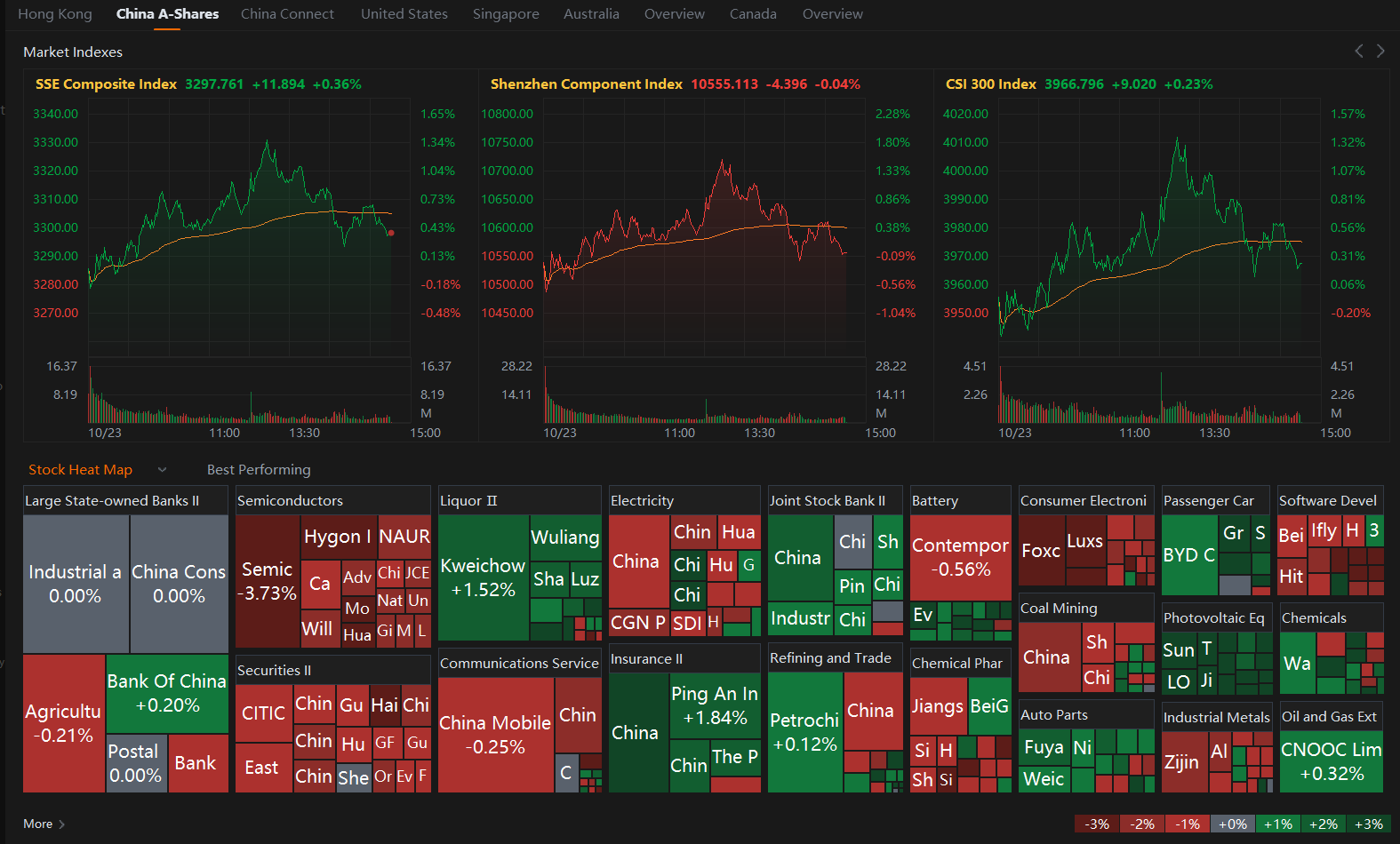
Task: Select Ping An In +1.84% tile
Action: click(x=715, y=706)
